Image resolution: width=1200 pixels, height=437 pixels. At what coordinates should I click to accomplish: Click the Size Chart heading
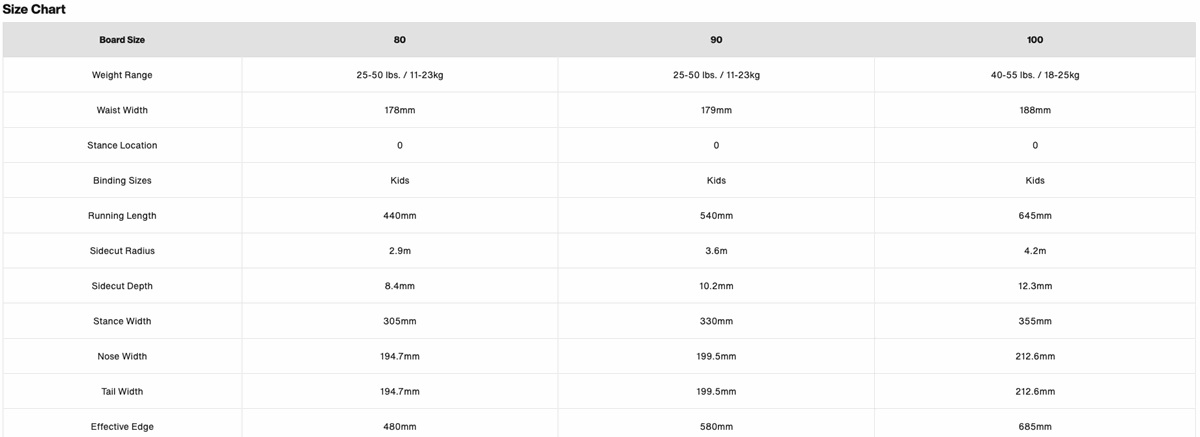click(x=34, y=9)
